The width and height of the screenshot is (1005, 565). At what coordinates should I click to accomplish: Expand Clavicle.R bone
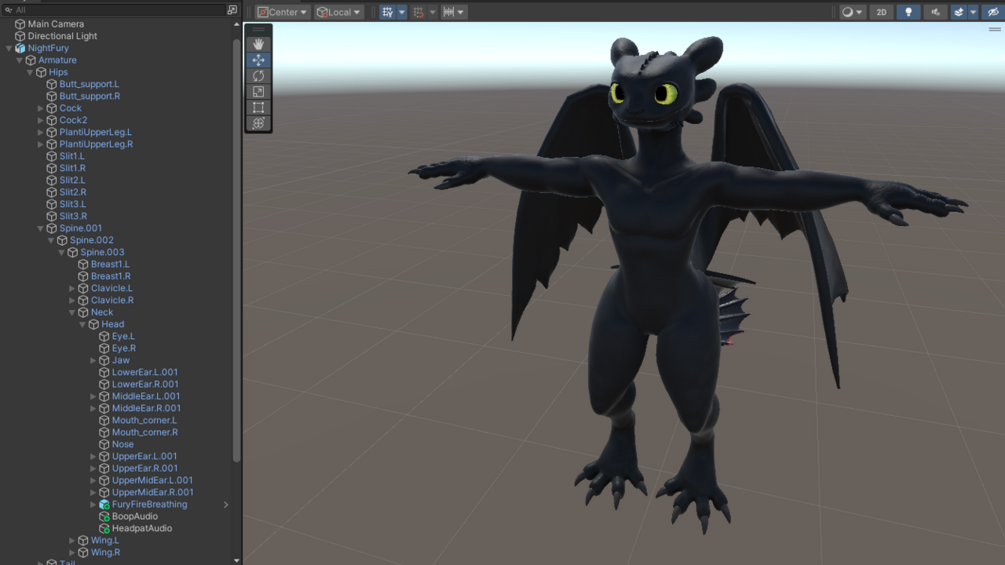pyautogui.click(x=72, y=300)
